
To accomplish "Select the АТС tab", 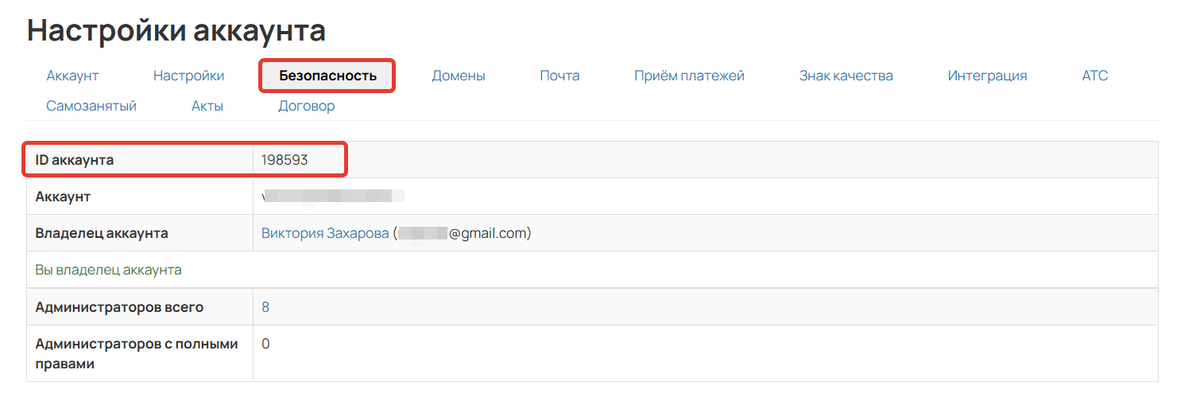I will [1094, 75].
